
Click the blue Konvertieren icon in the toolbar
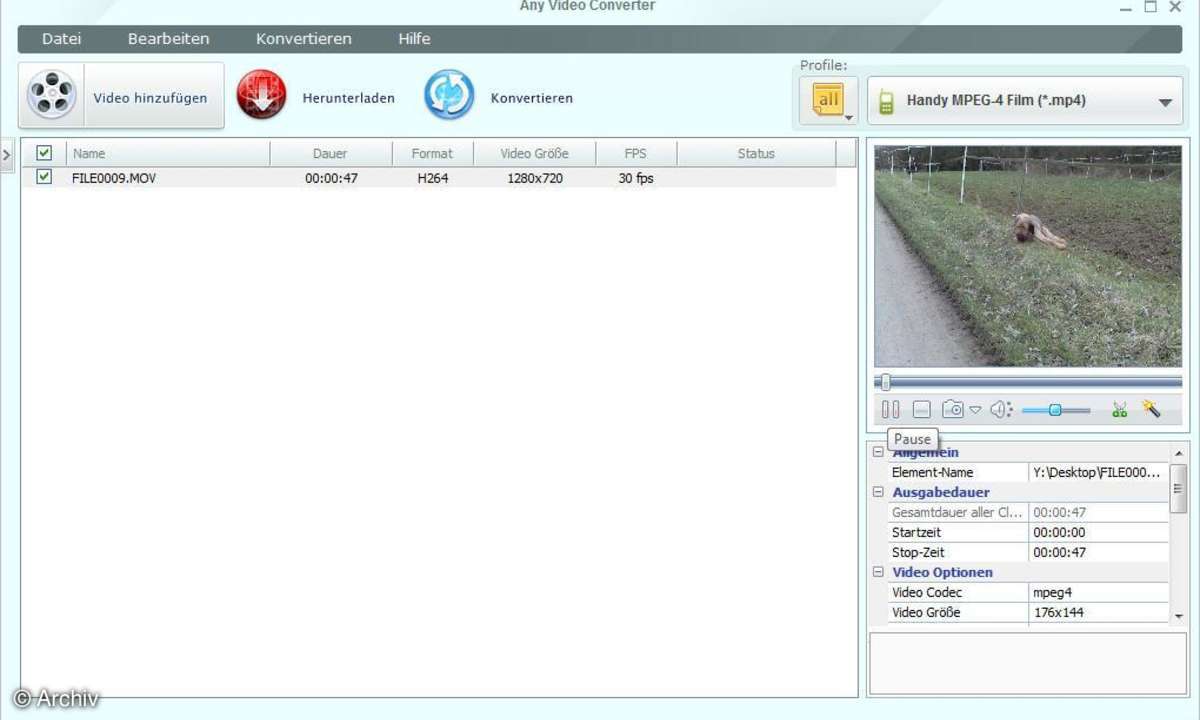tap(449, 96)
